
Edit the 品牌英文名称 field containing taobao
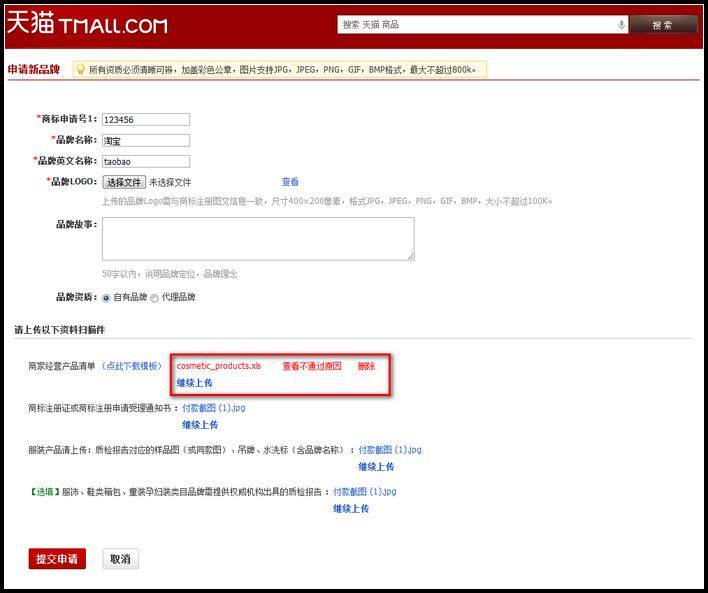coord(146,161)
